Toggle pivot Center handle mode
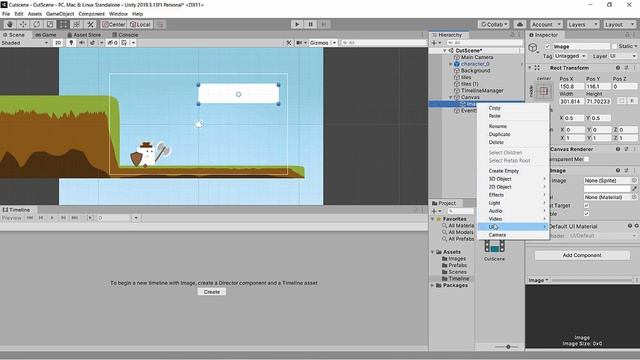This screenshot has width=640, height=360. tap(113, 24)
